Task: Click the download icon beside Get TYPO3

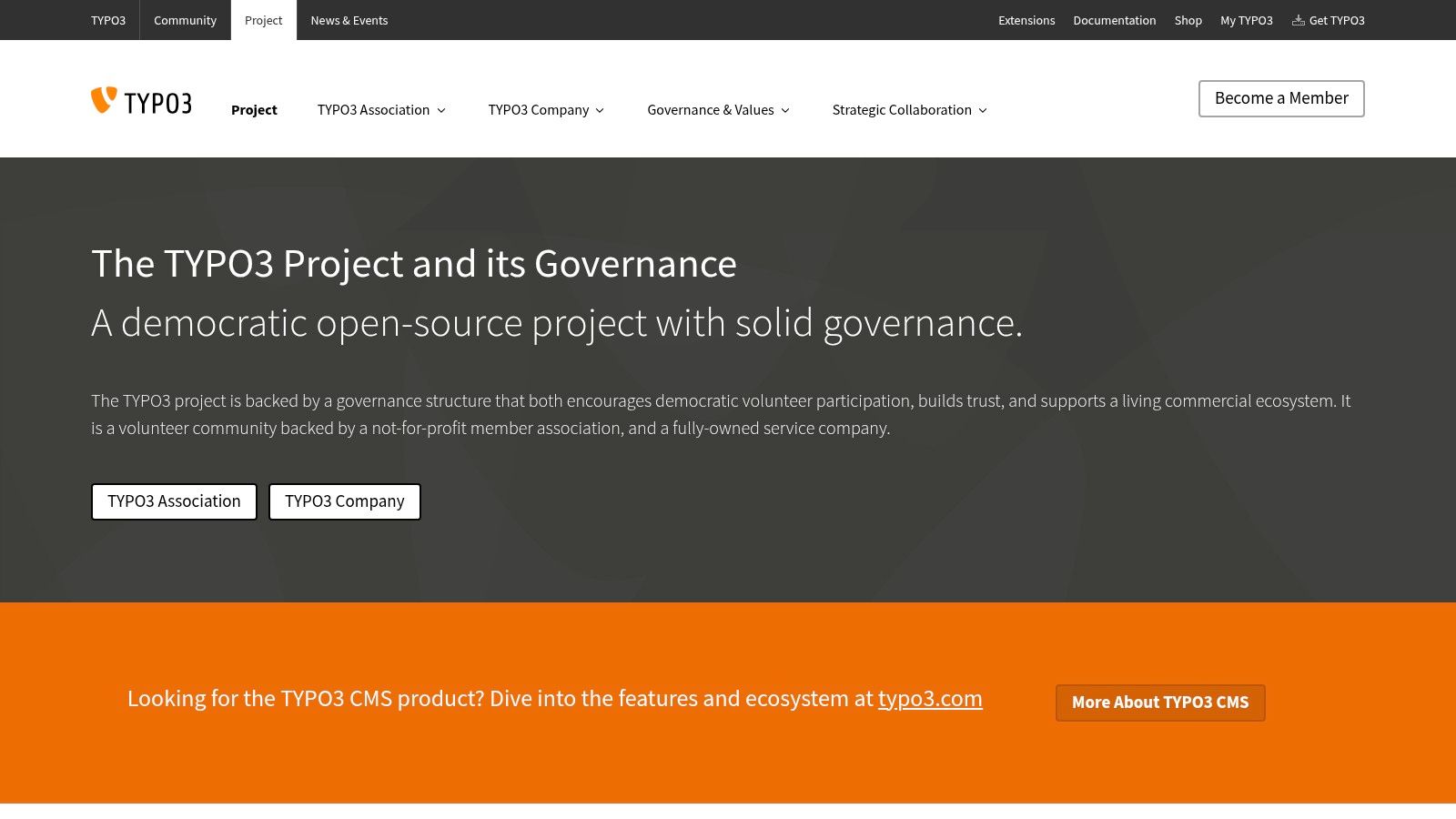Action: coord(1299,20)
